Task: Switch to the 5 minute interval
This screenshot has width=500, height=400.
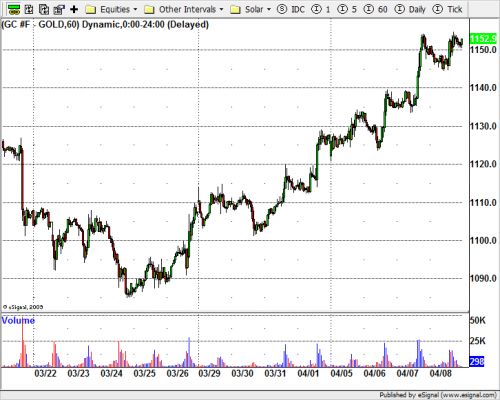Action: click(347, 9)
